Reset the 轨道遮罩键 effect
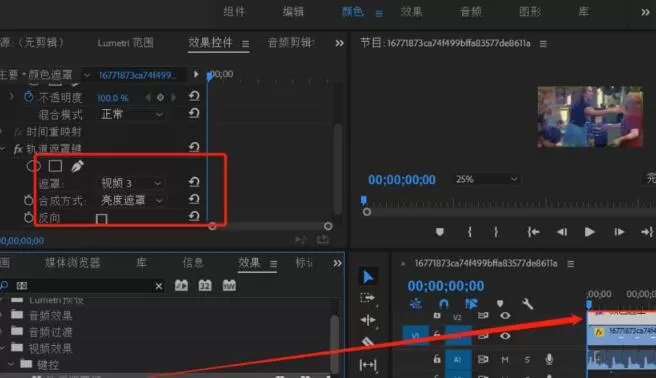 click(194, 147)
